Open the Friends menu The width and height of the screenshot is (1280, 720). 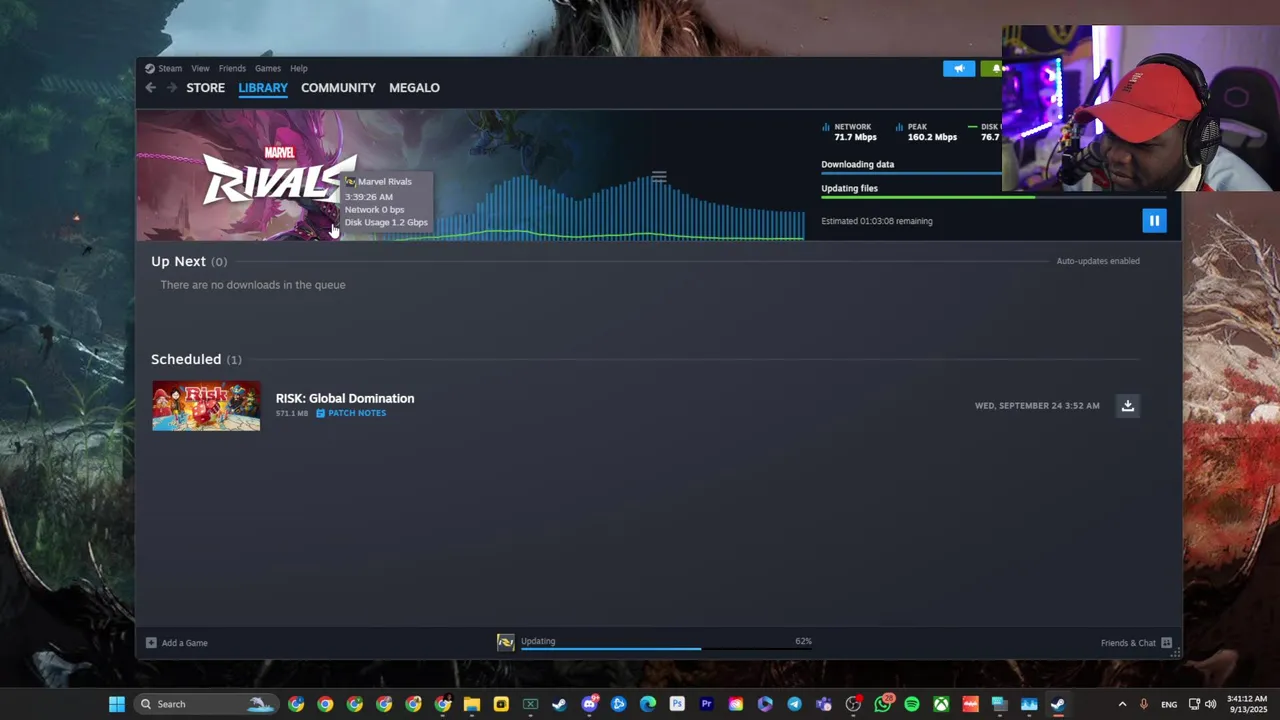232,68
